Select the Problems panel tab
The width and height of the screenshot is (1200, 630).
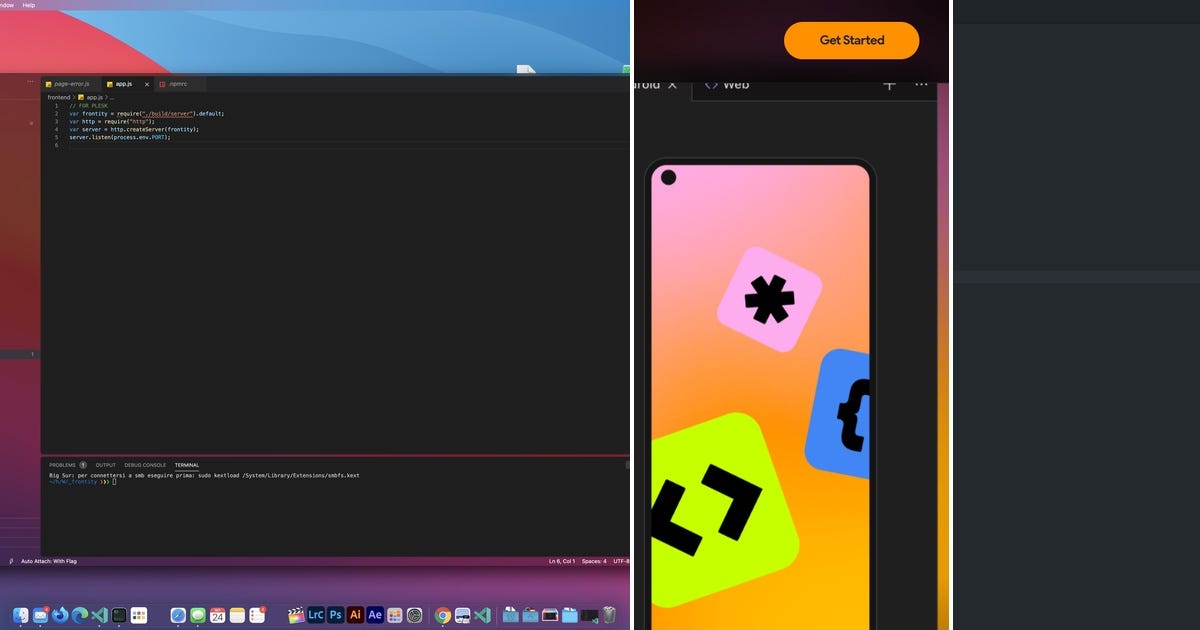coord(65,465)
